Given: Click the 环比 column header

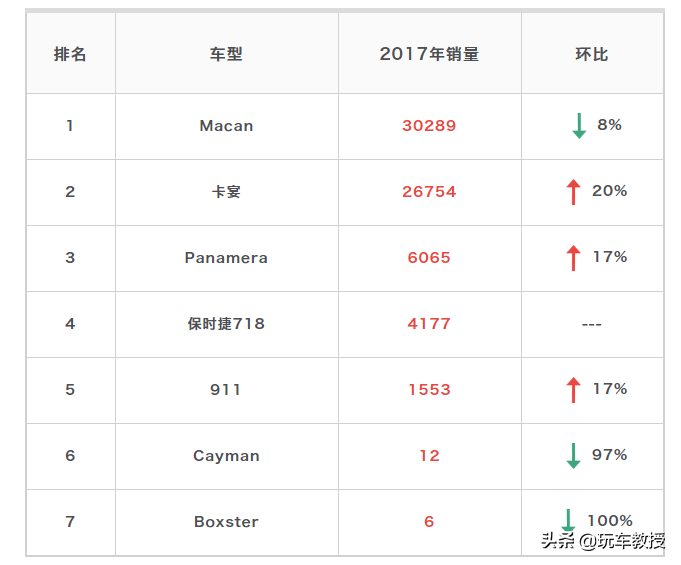Looking at the screenshot, I should coord(591,54).
